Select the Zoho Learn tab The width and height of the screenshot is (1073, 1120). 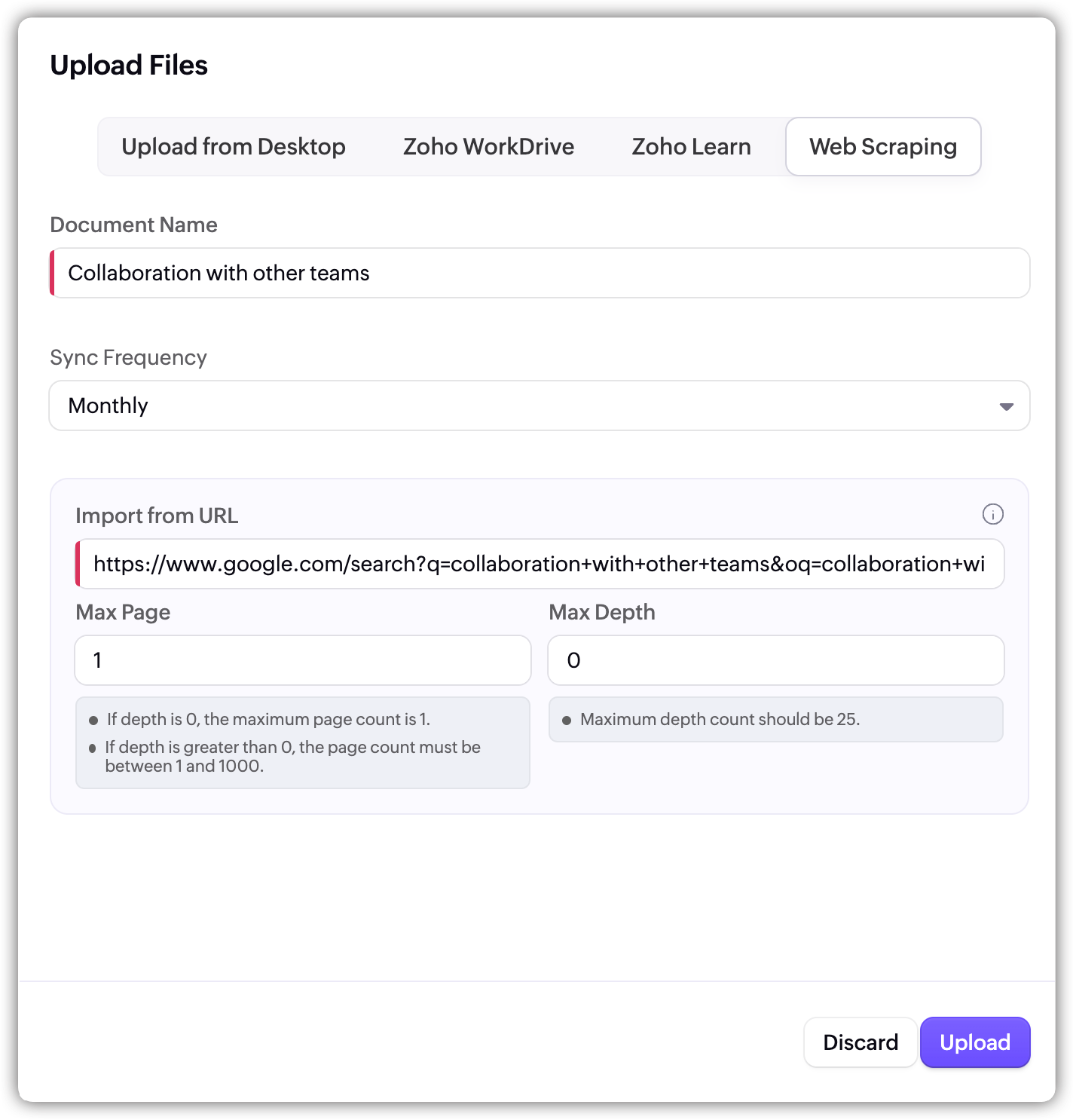coord(691,146)
